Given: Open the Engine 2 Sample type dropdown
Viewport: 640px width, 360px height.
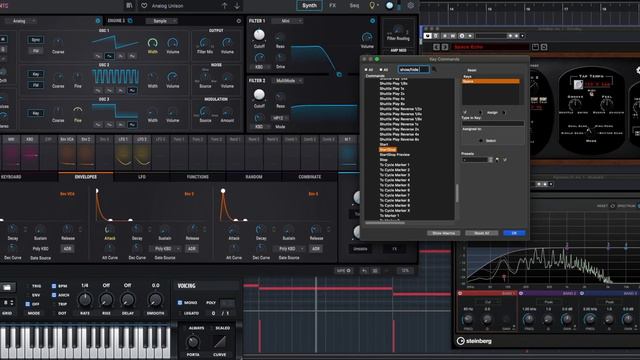Looking at the screenshot, I should click(162, 21).
